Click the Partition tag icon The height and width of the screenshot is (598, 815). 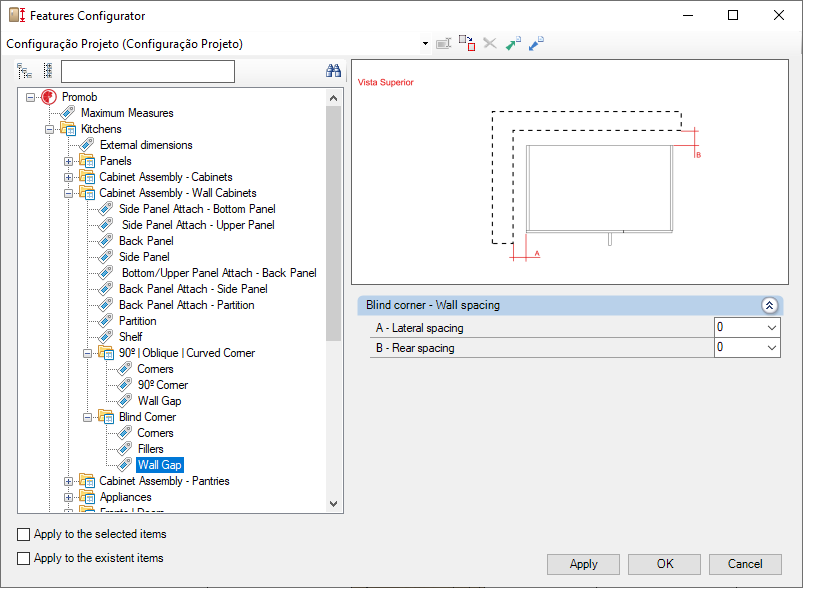tap(106, 321)
